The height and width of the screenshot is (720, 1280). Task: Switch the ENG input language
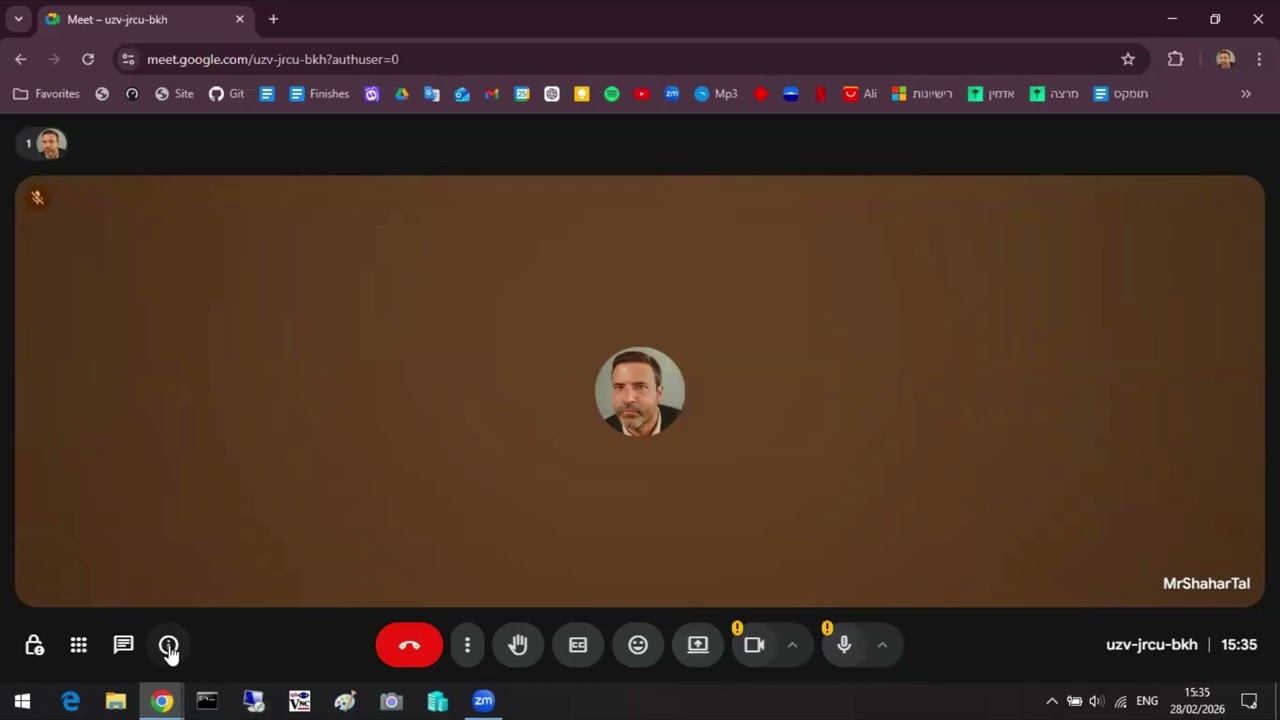tap(1147, 701)
